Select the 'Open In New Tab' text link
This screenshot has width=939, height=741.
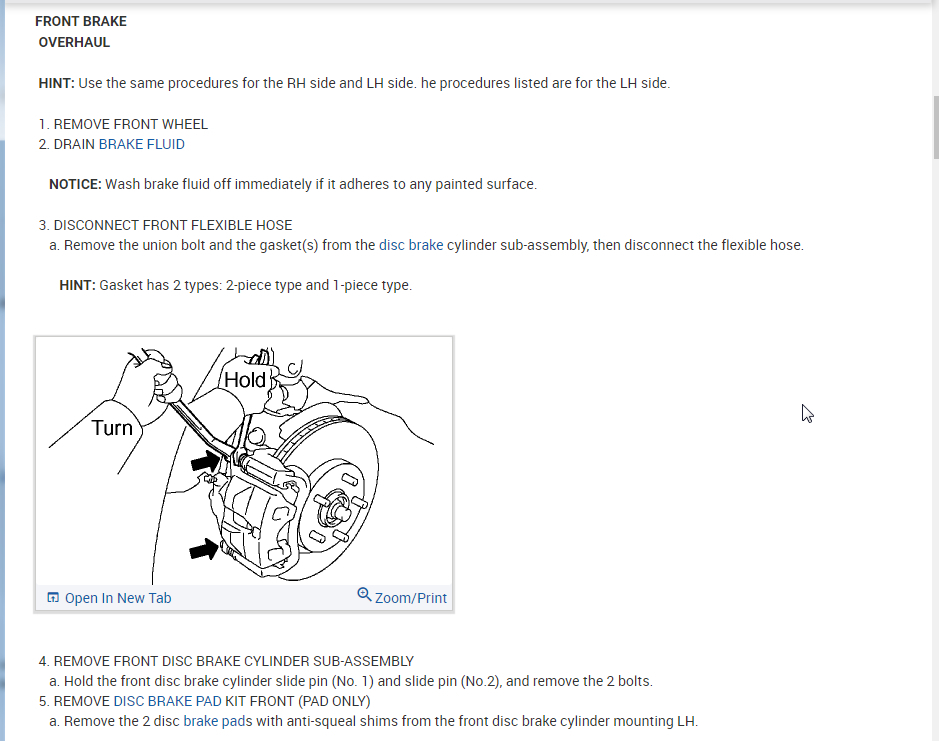(118, 598)
